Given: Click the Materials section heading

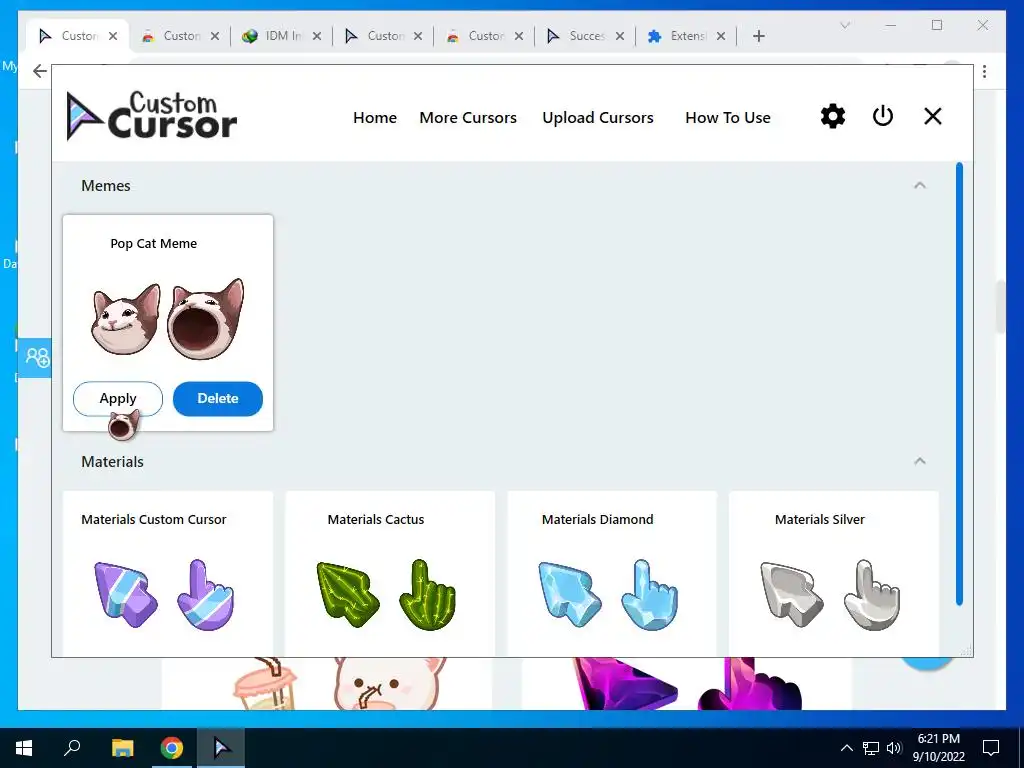Looking at the screenshot, I should point(112,462).
